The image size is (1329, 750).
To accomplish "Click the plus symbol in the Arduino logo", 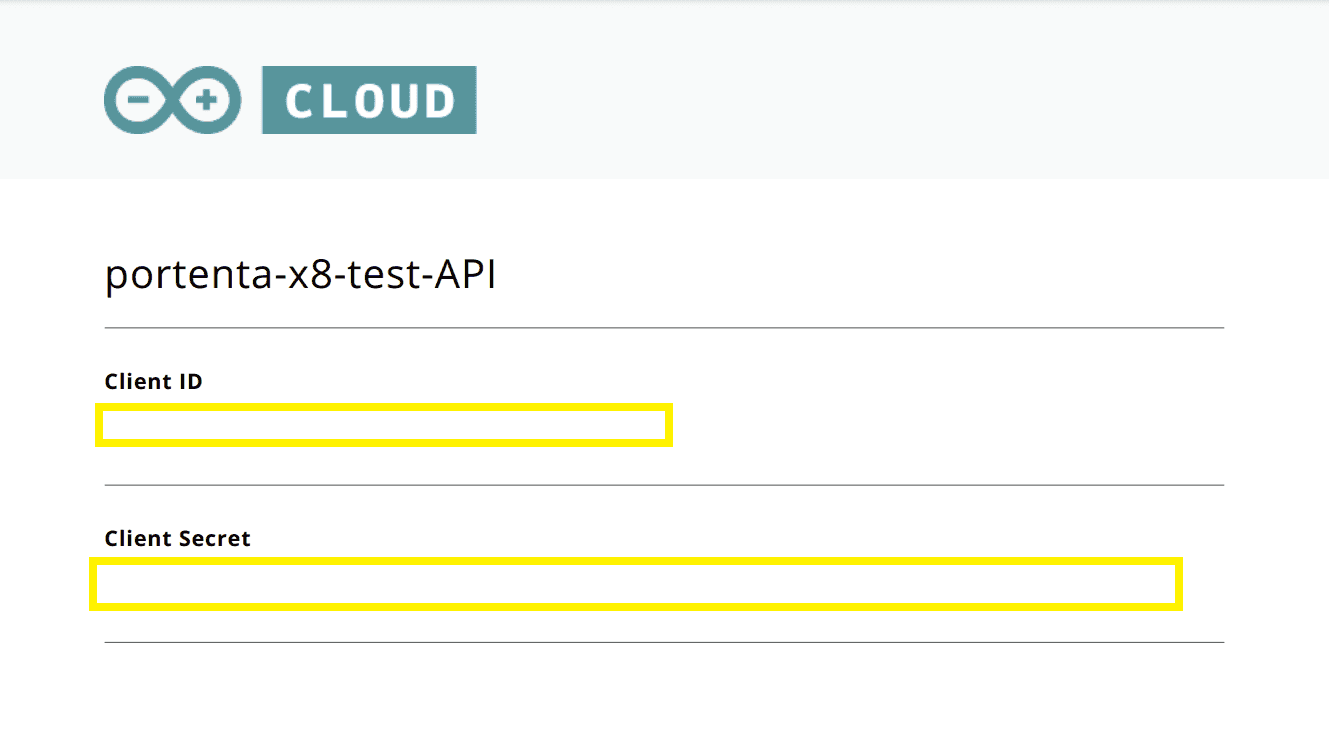I will coord(208,101).
